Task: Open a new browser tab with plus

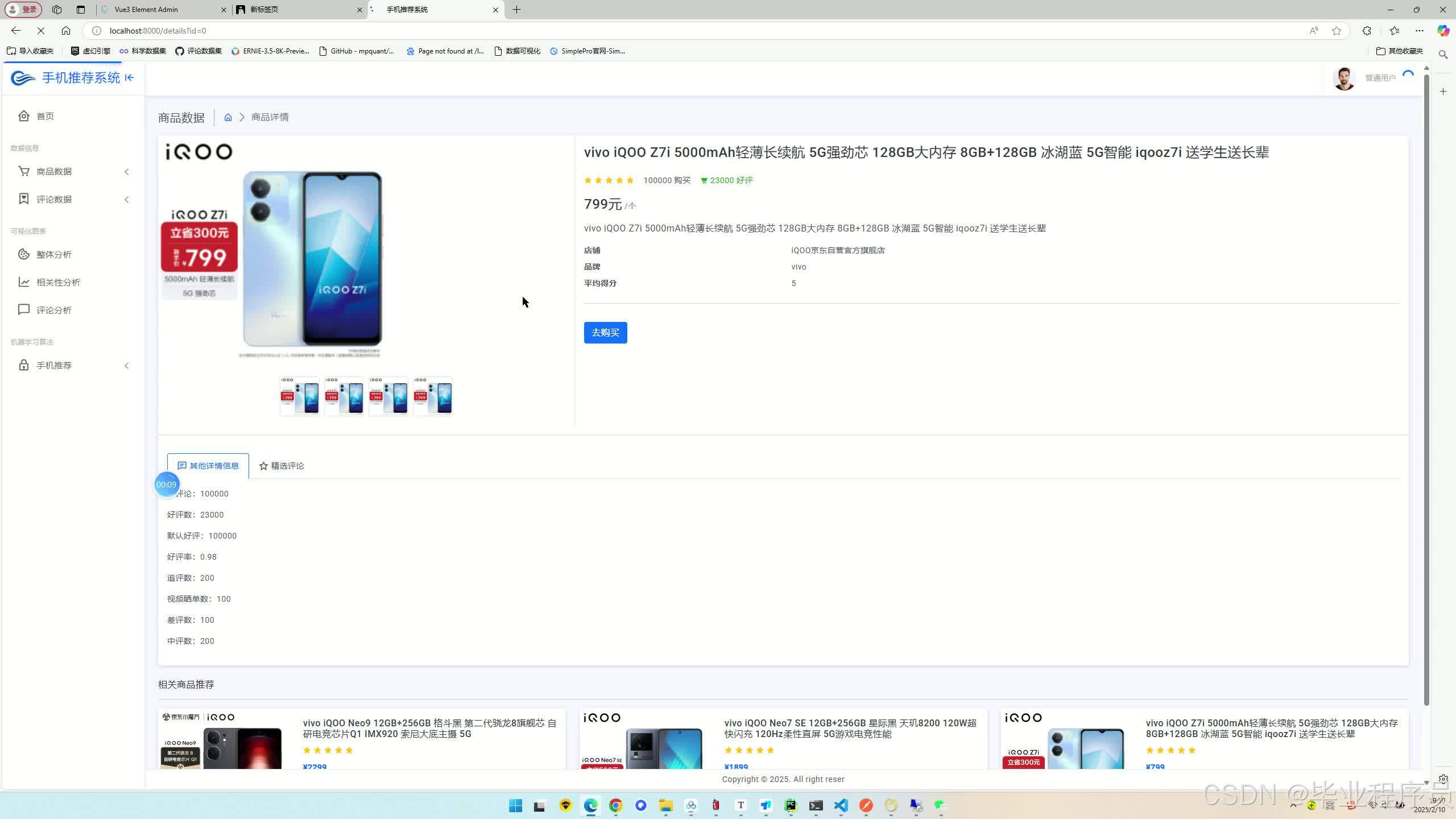Action: [516, 10]
